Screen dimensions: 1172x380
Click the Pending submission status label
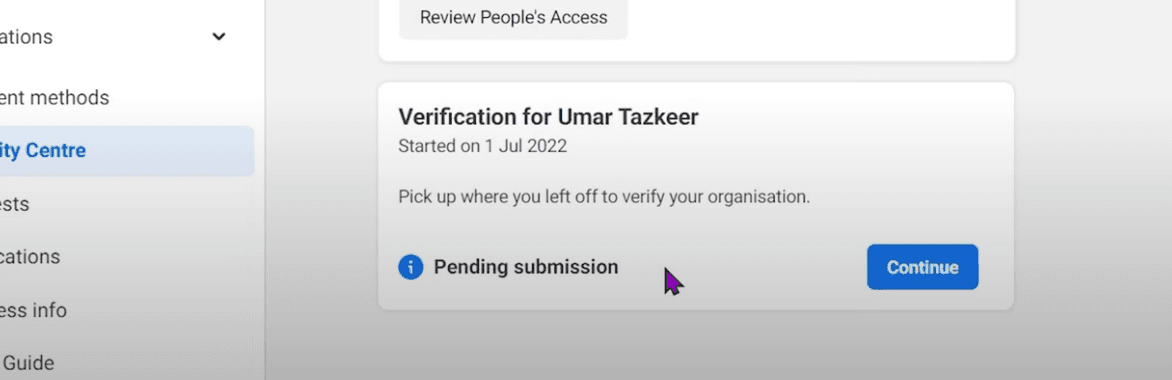525,267
